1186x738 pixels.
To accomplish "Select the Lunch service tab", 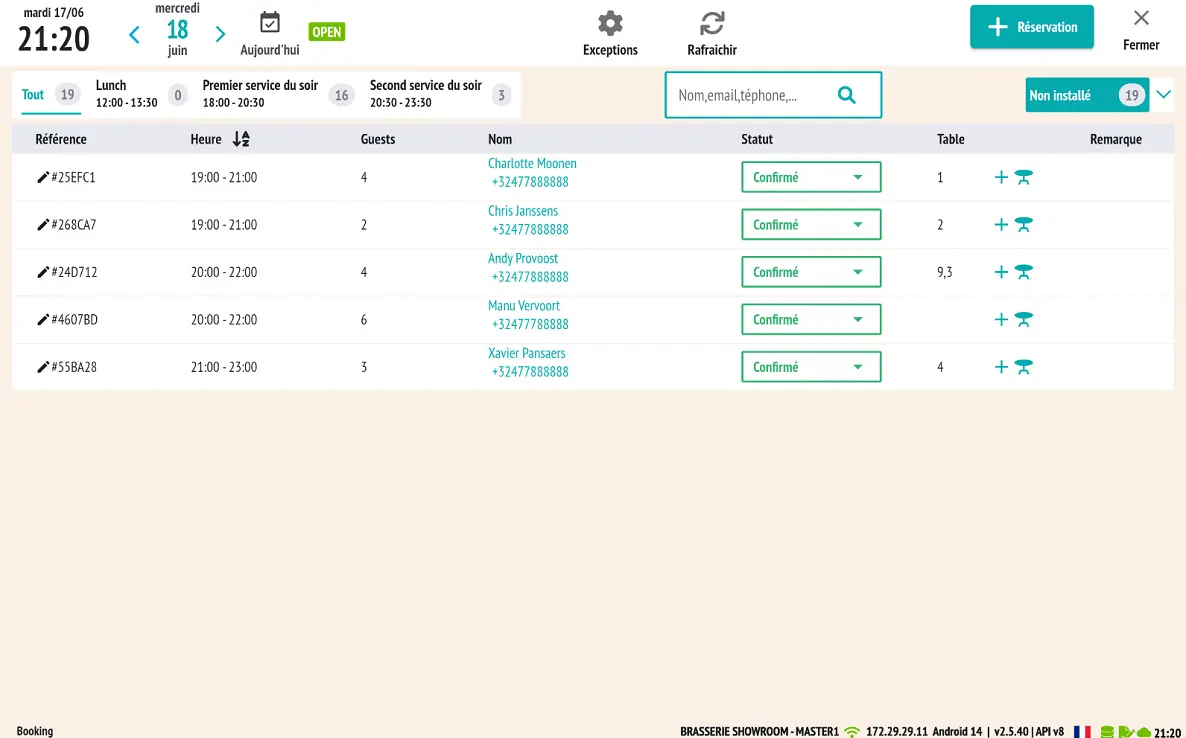I will 126,94.
